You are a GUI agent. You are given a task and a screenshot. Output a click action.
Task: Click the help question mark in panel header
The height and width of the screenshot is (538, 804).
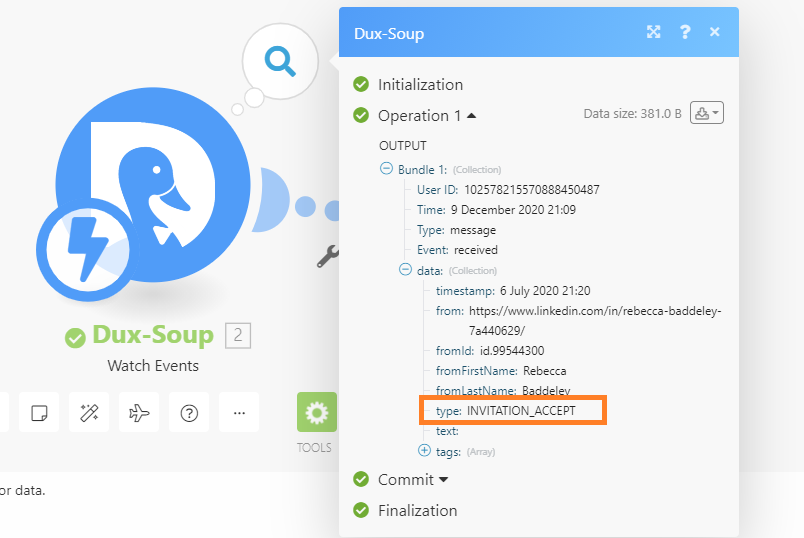[685, 32]
